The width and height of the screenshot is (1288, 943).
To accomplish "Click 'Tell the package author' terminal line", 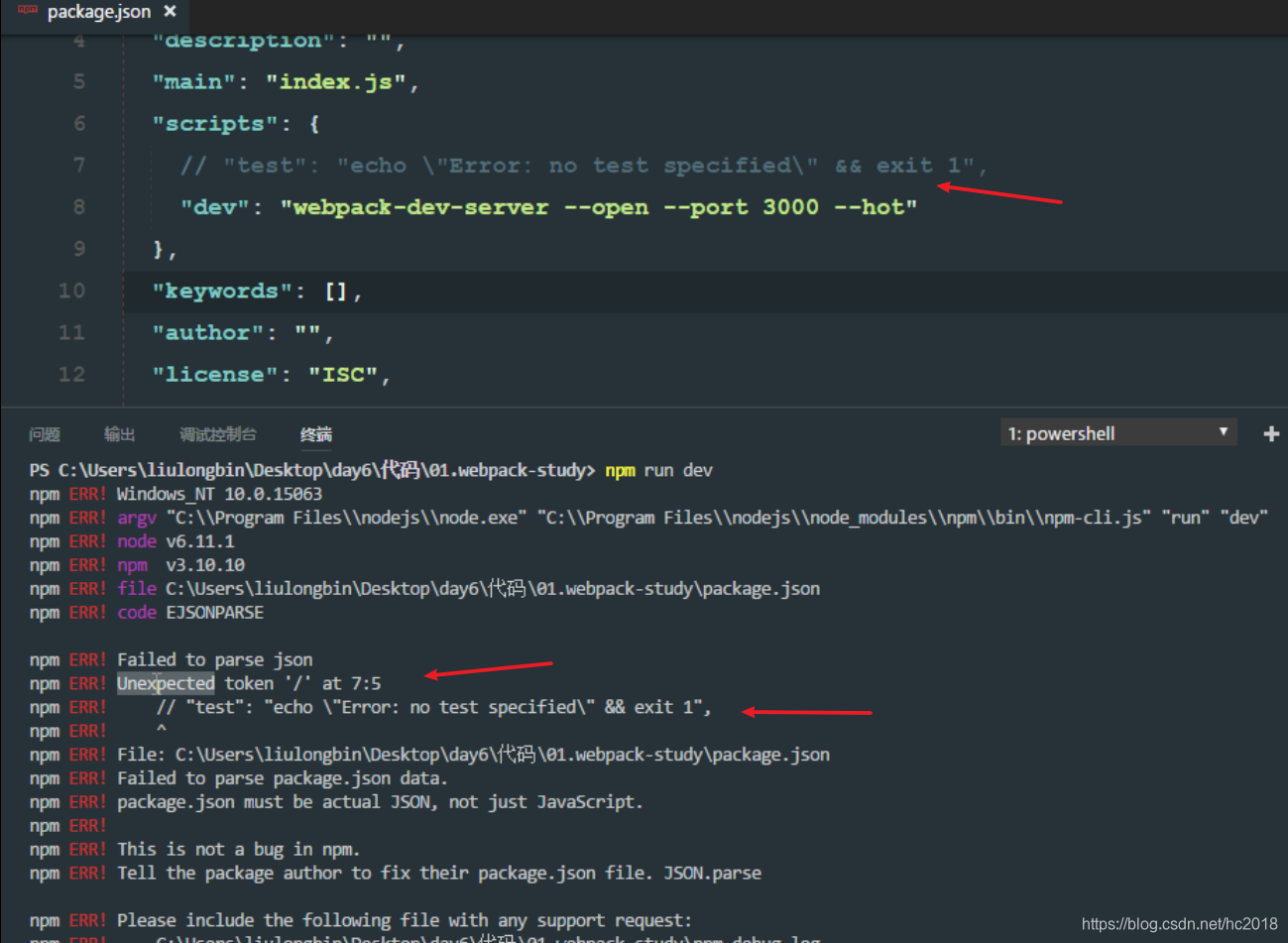I will point(439,874).
